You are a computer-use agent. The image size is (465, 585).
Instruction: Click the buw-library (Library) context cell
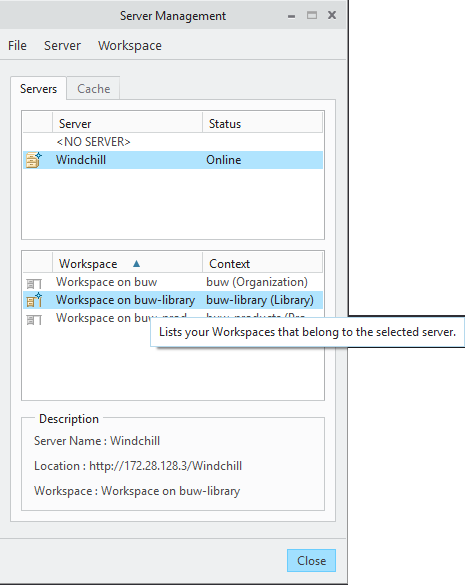260,300
